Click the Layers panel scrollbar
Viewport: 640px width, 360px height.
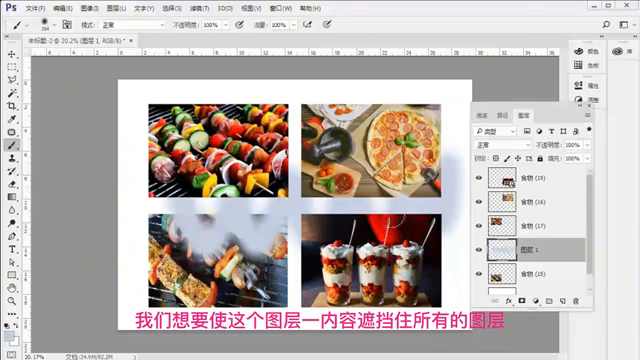coord(589,224)
